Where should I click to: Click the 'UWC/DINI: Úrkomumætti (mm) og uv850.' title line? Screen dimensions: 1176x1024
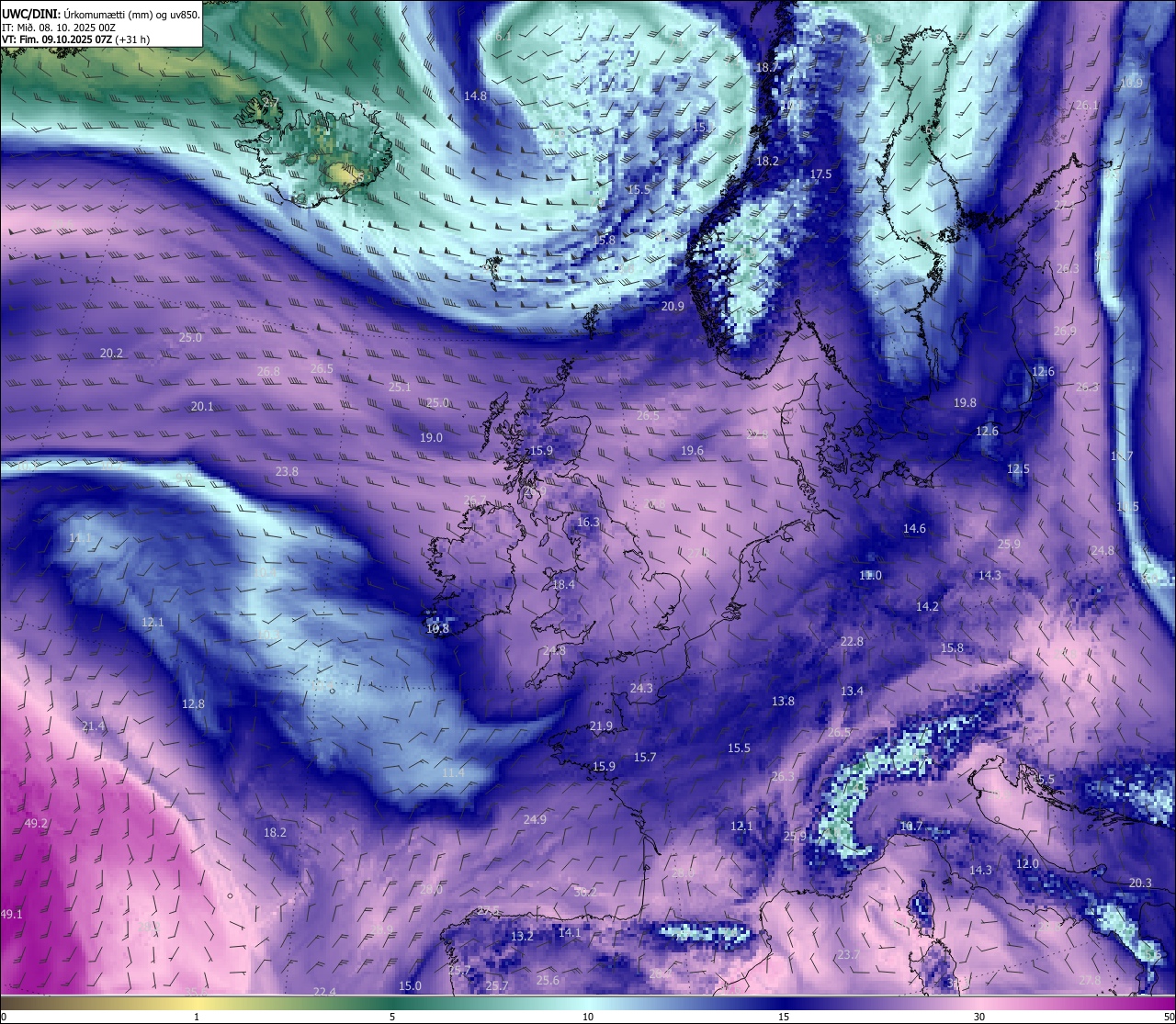tap(100, 14)
